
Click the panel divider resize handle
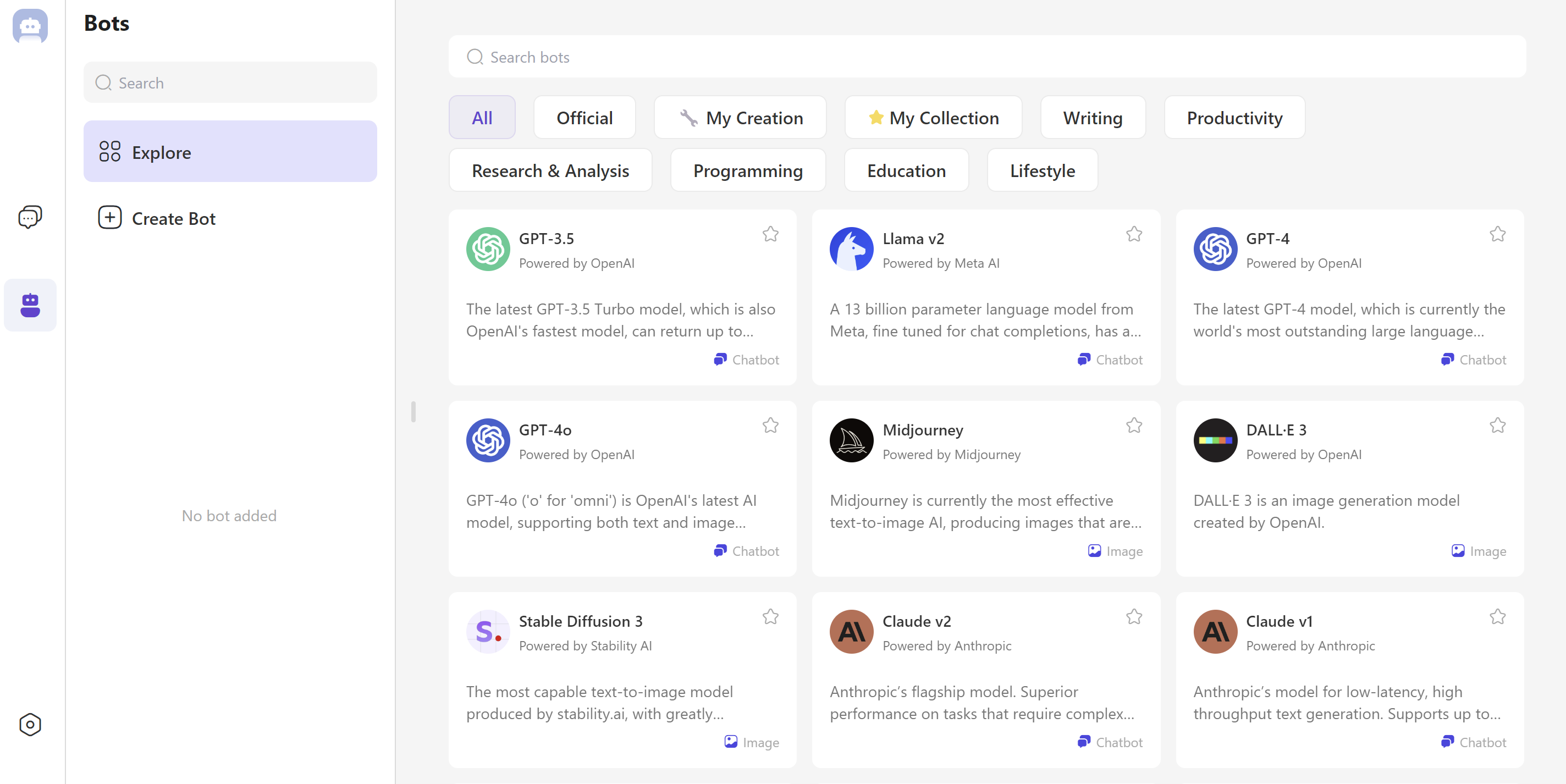[413, 411]
